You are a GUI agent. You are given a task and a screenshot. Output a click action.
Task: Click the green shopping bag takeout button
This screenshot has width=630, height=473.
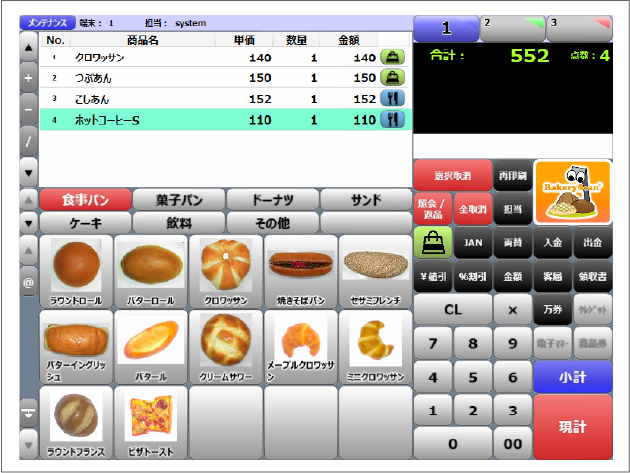pos(433,242)
